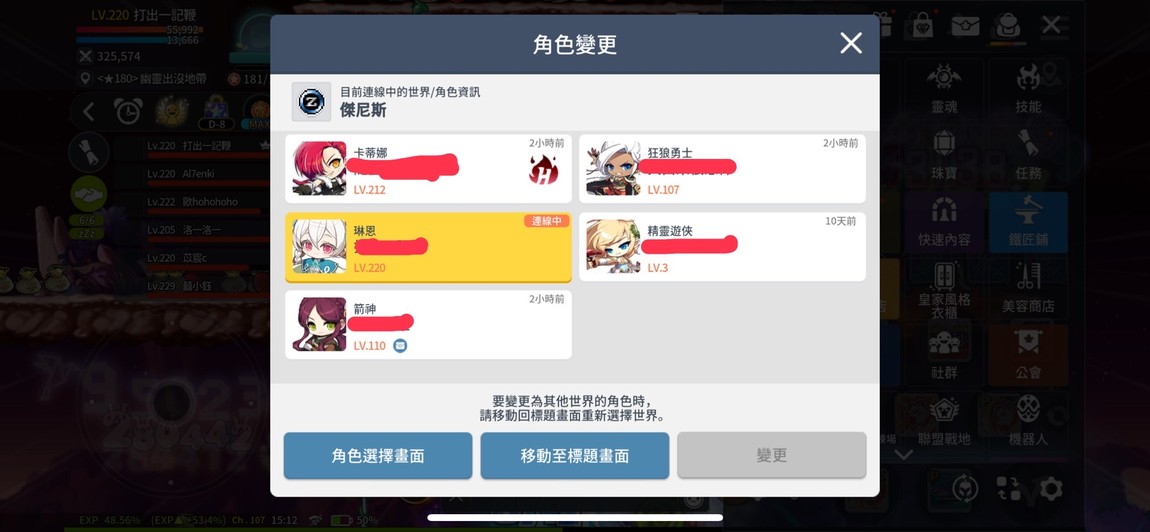1150x532 pixels.
Task: Click the 傑尼斯 world icon
Action: pyautogui.click(x=312, y=102)
